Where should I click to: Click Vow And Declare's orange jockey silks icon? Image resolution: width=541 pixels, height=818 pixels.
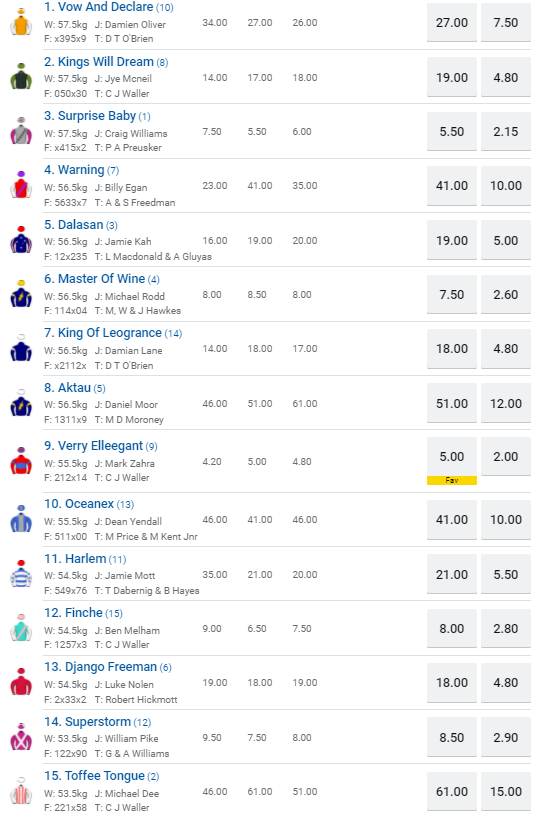coord(21,22)
